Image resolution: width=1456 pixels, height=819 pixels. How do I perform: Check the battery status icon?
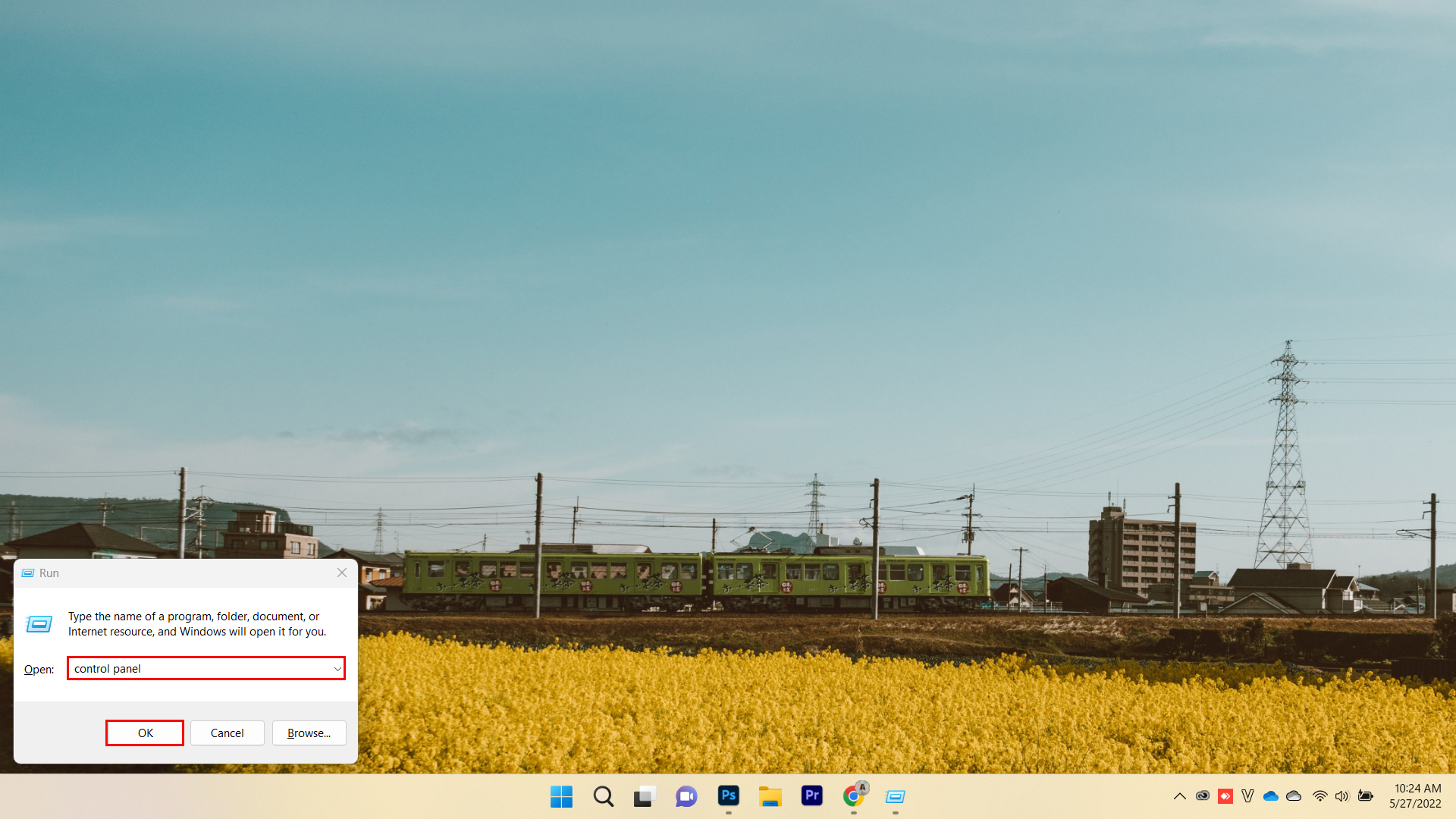[x=1366, y=796]
